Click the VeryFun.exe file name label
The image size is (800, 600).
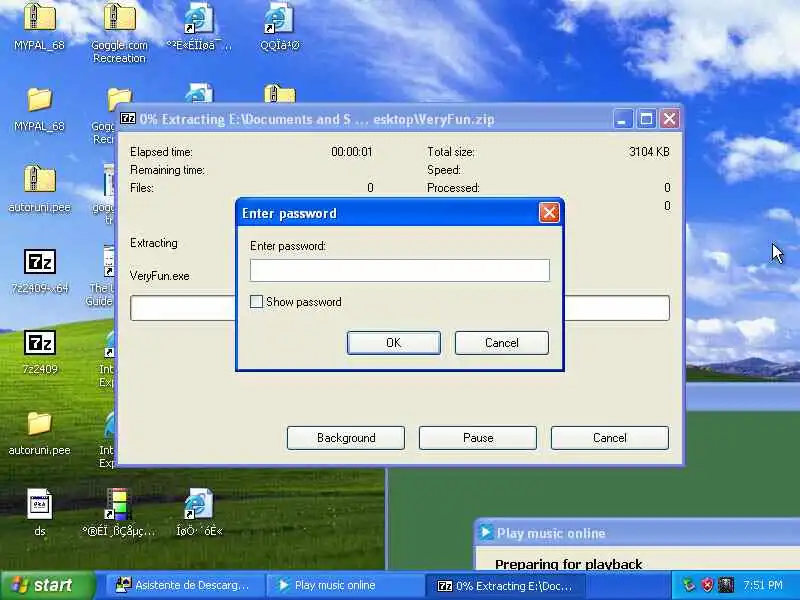click(x=159, y=276)
